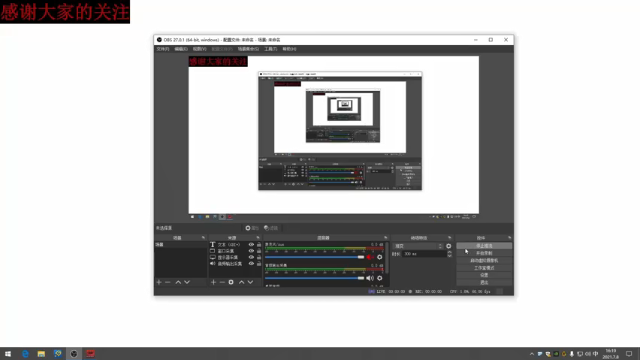Unmute the Mic/Aux red speaker icon
640x360 pixels.
tap(370, 257)
